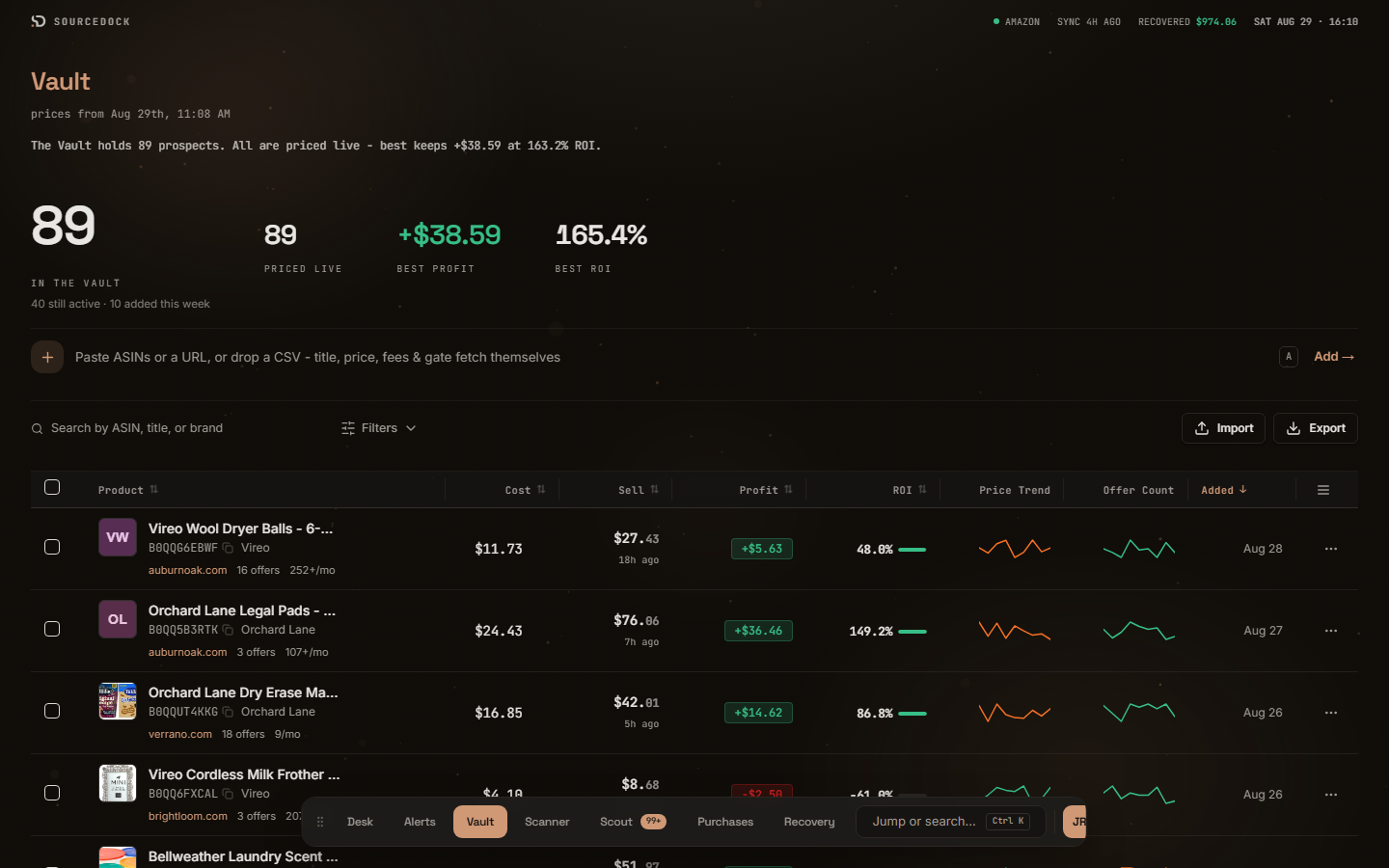Copy ASIN B0QQUT4KKG with copy icon

tap(229, 712)
